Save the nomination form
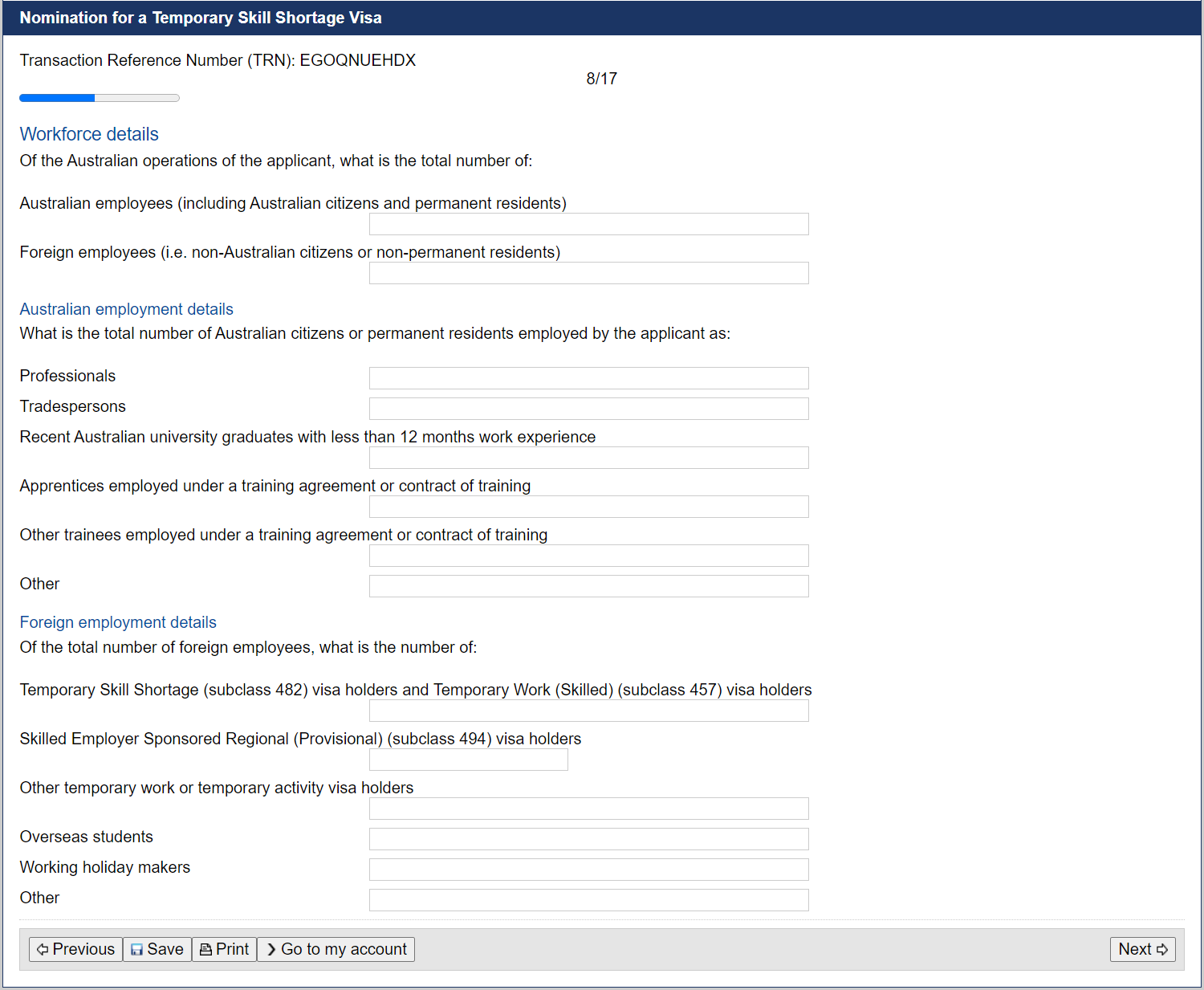 [157, 949]
